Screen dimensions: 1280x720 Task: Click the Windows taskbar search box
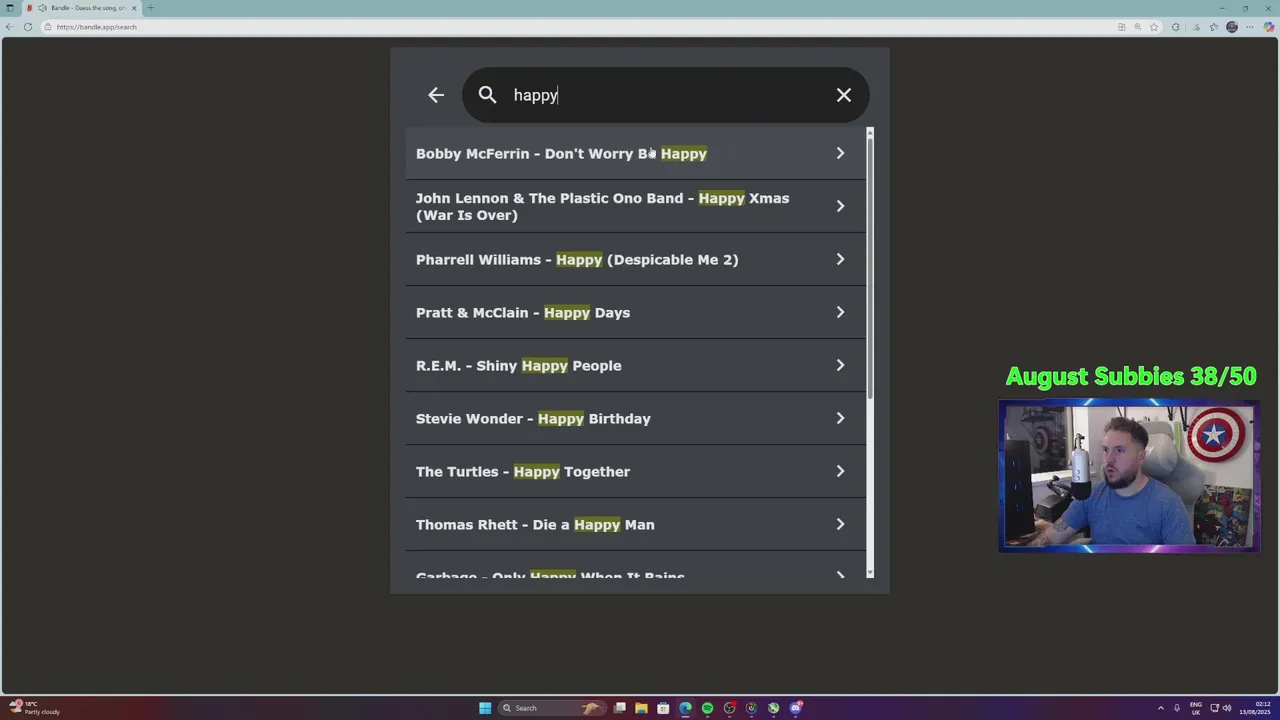click(x=552, y=708)
